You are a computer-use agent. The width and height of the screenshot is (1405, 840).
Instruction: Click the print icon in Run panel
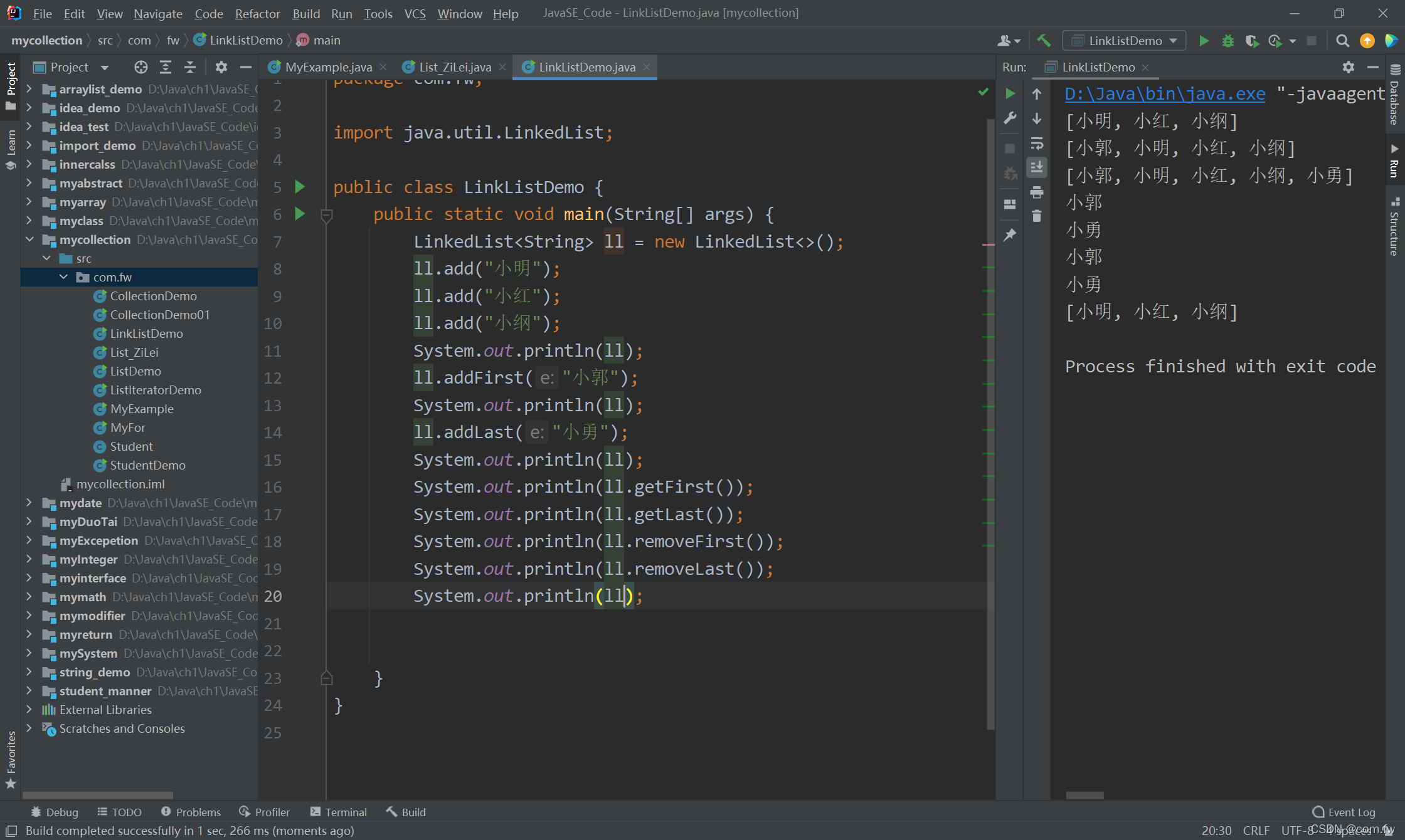pos(1037,192)
